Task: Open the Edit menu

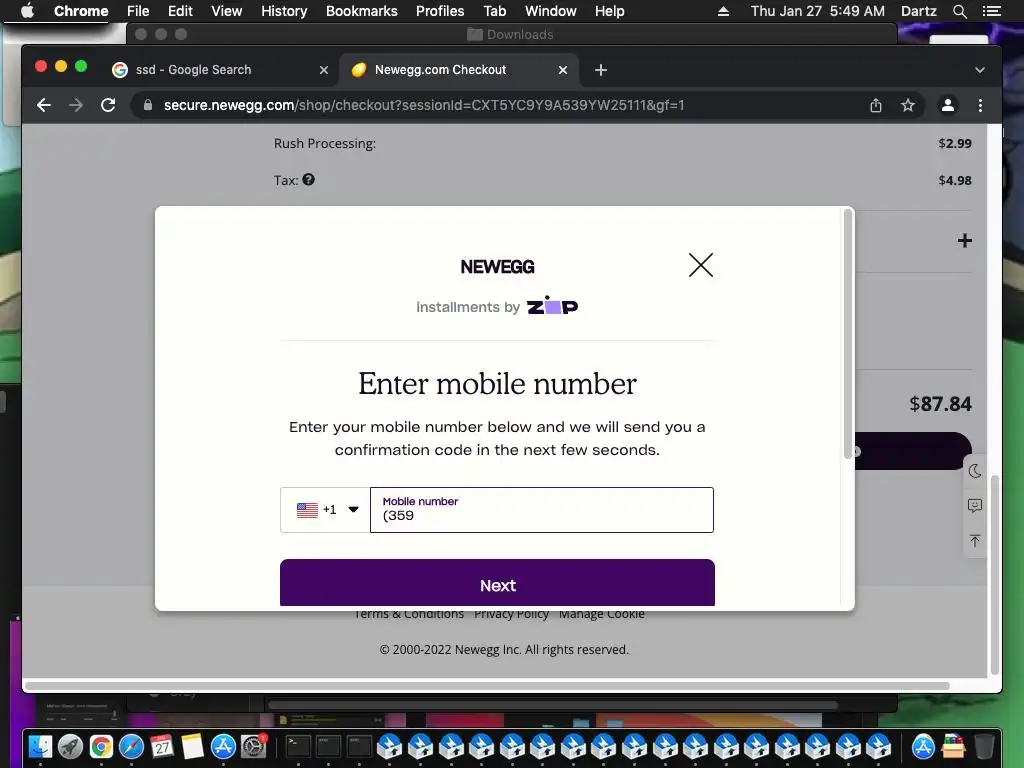Action: (x=180, y=11)
